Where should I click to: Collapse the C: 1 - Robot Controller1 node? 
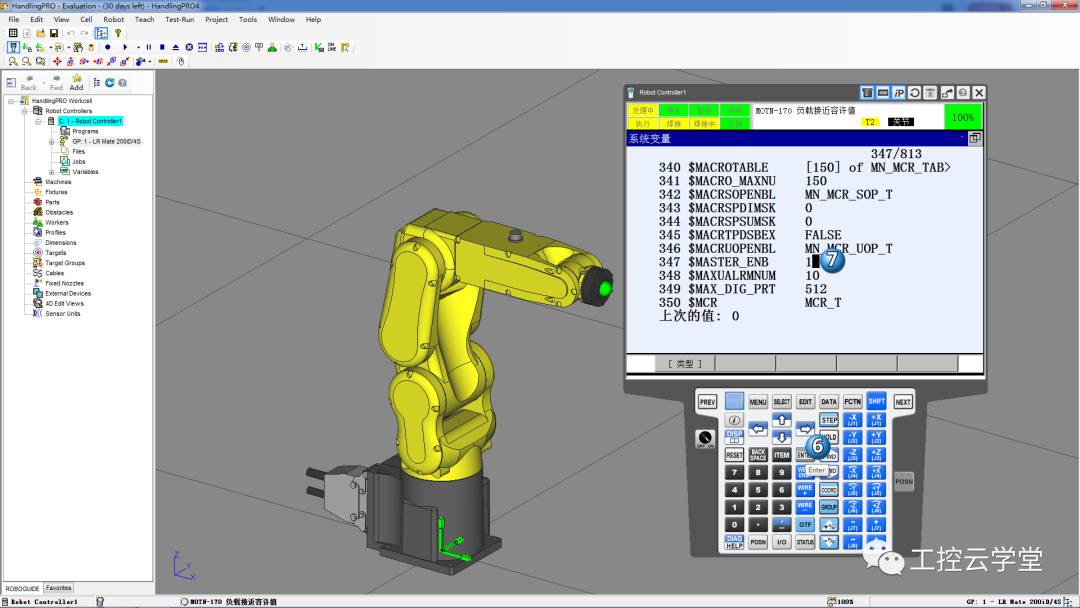click(38, 121)
